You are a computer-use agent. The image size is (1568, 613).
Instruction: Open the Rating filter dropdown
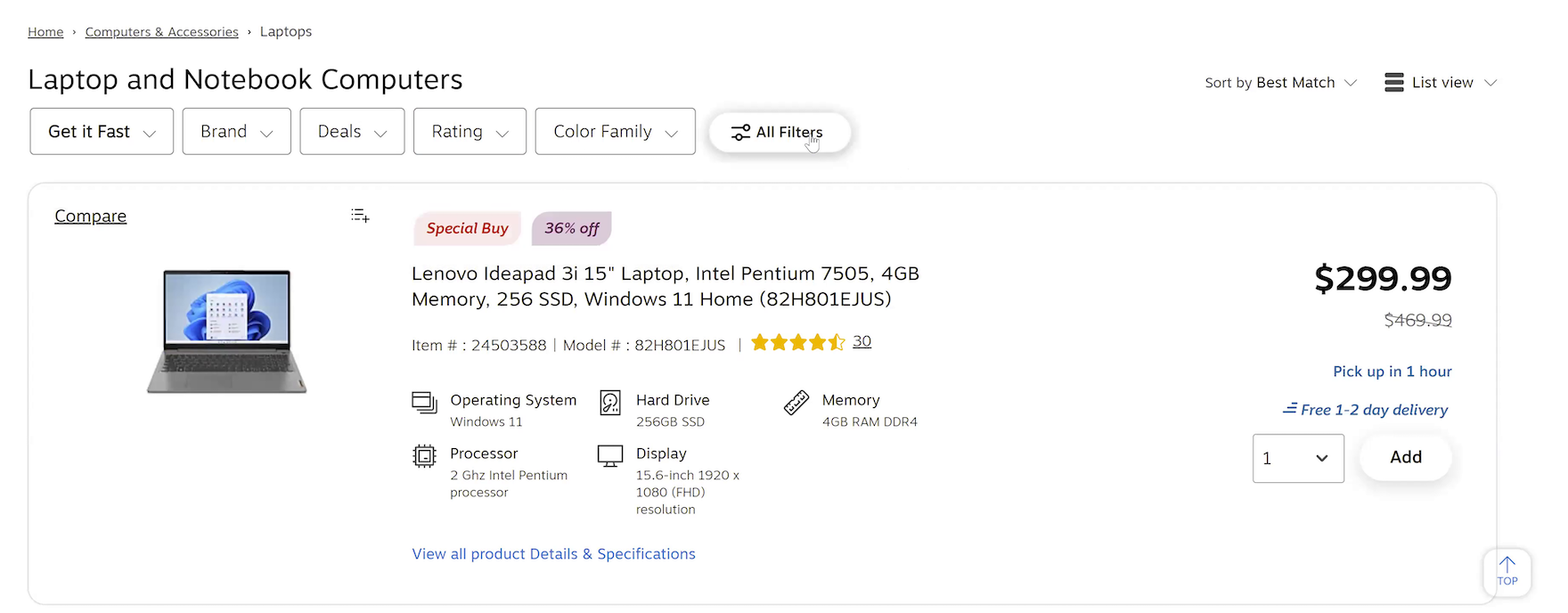pos(470,132)
